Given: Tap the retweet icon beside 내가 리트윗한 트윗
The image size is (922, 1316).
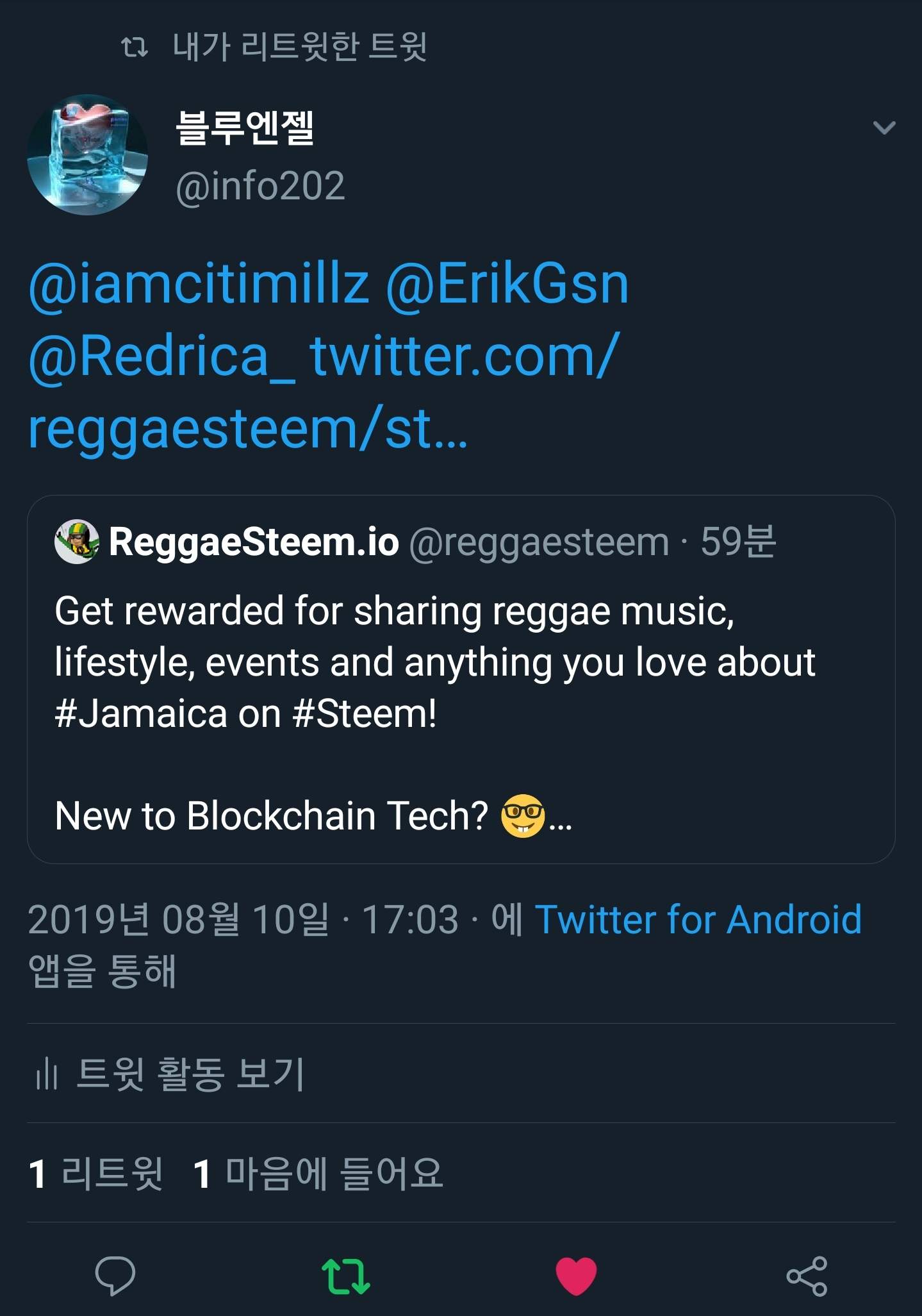Looking at the screenshot, I should point(135,47).
